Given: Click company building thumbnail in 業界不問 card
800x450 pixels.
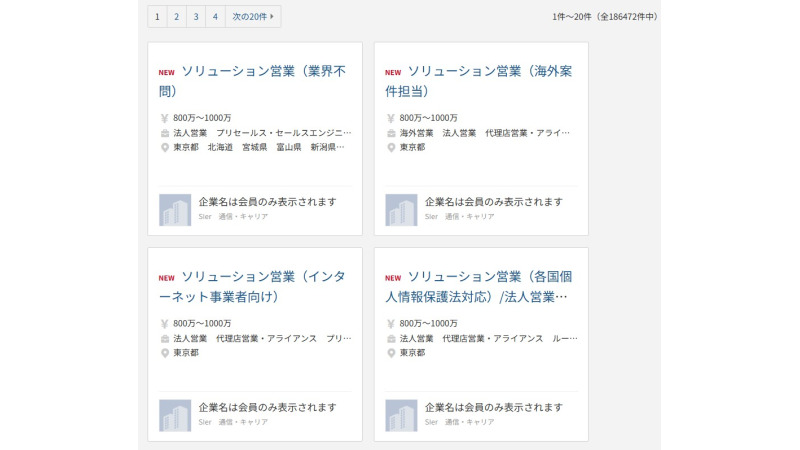Looking at the screenshot, I should pos(175,210).
